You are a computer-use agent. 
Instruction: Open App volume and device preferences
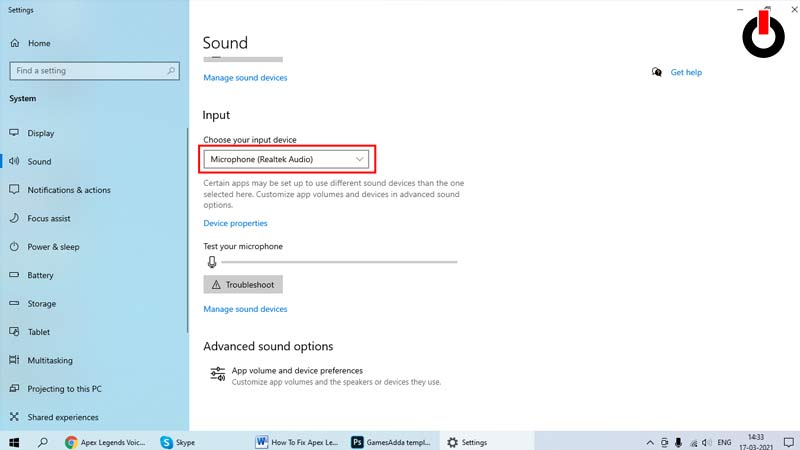[326, 376]
